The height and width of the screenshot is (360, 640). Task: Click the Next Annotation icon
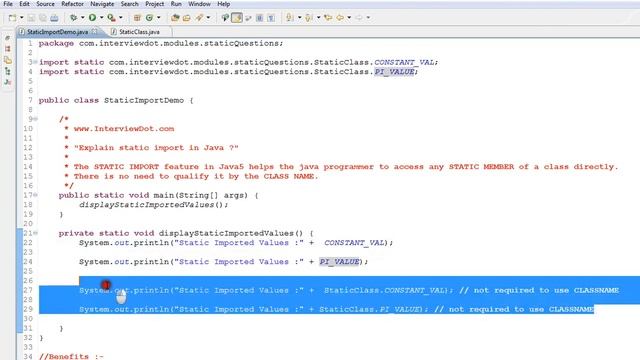tap(290, 18)
